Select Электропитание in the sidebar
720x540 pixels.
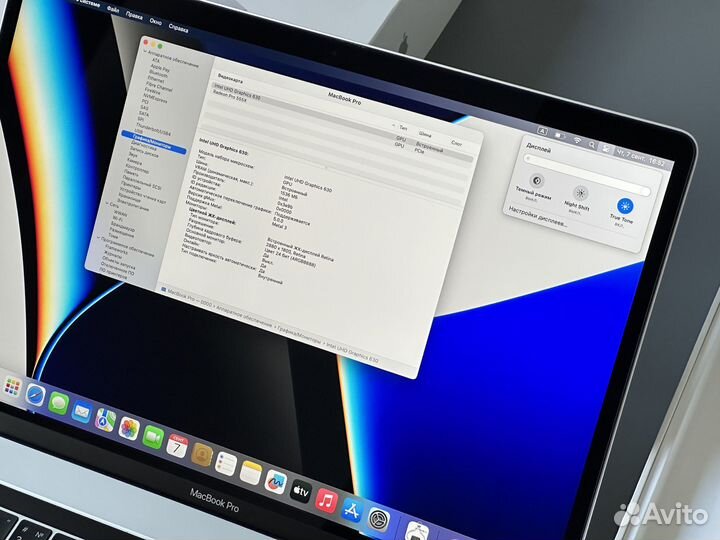(x=133, y=204)
